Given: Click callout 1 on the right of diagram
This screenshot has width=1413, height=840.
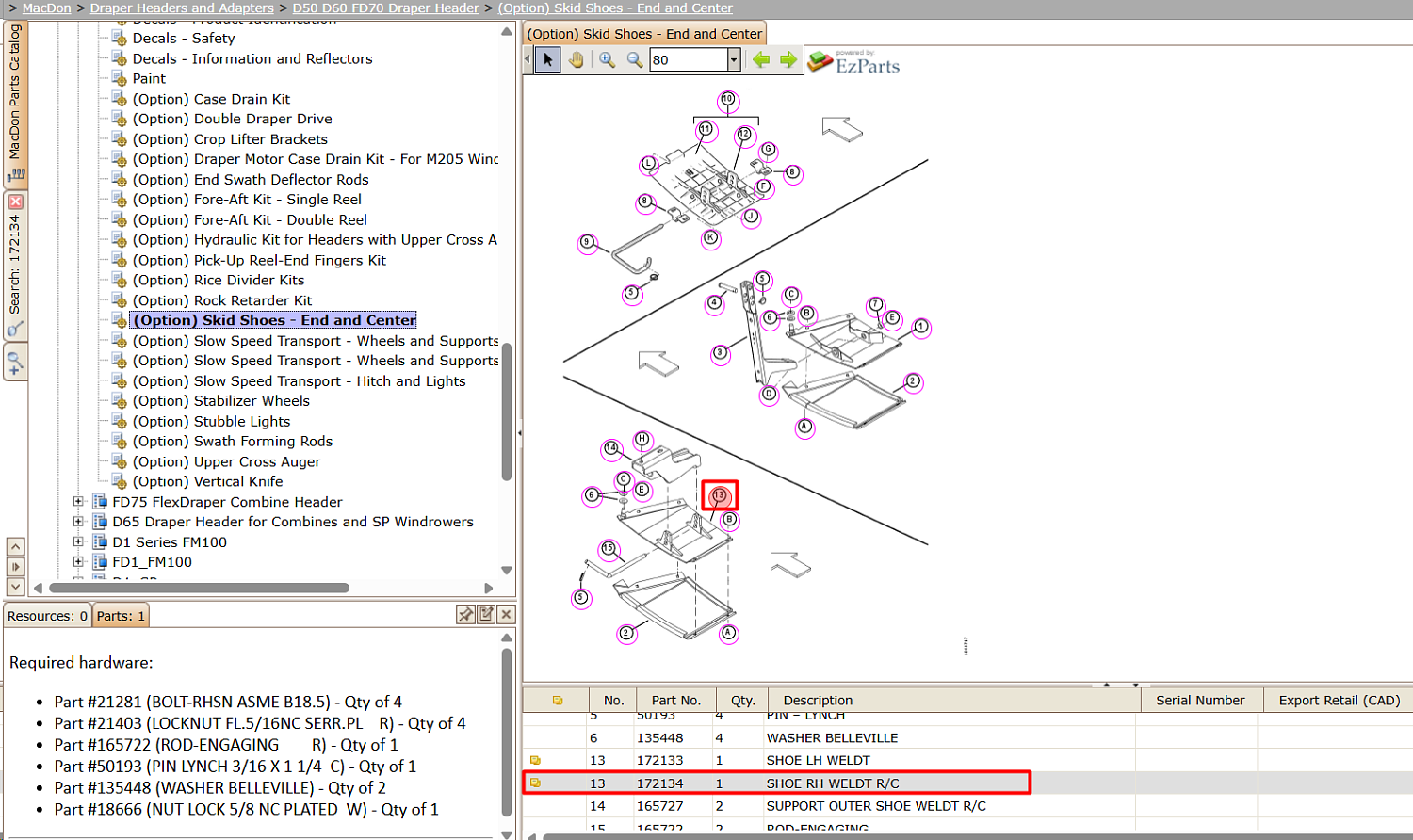Looking at the screenshot, I should point(921,326).
